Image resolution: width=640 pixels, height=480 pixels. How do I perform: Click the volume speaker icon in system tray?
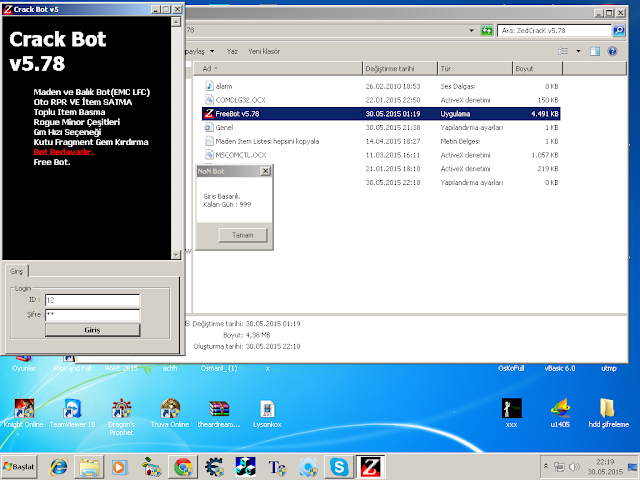click(x=574, y=467)
